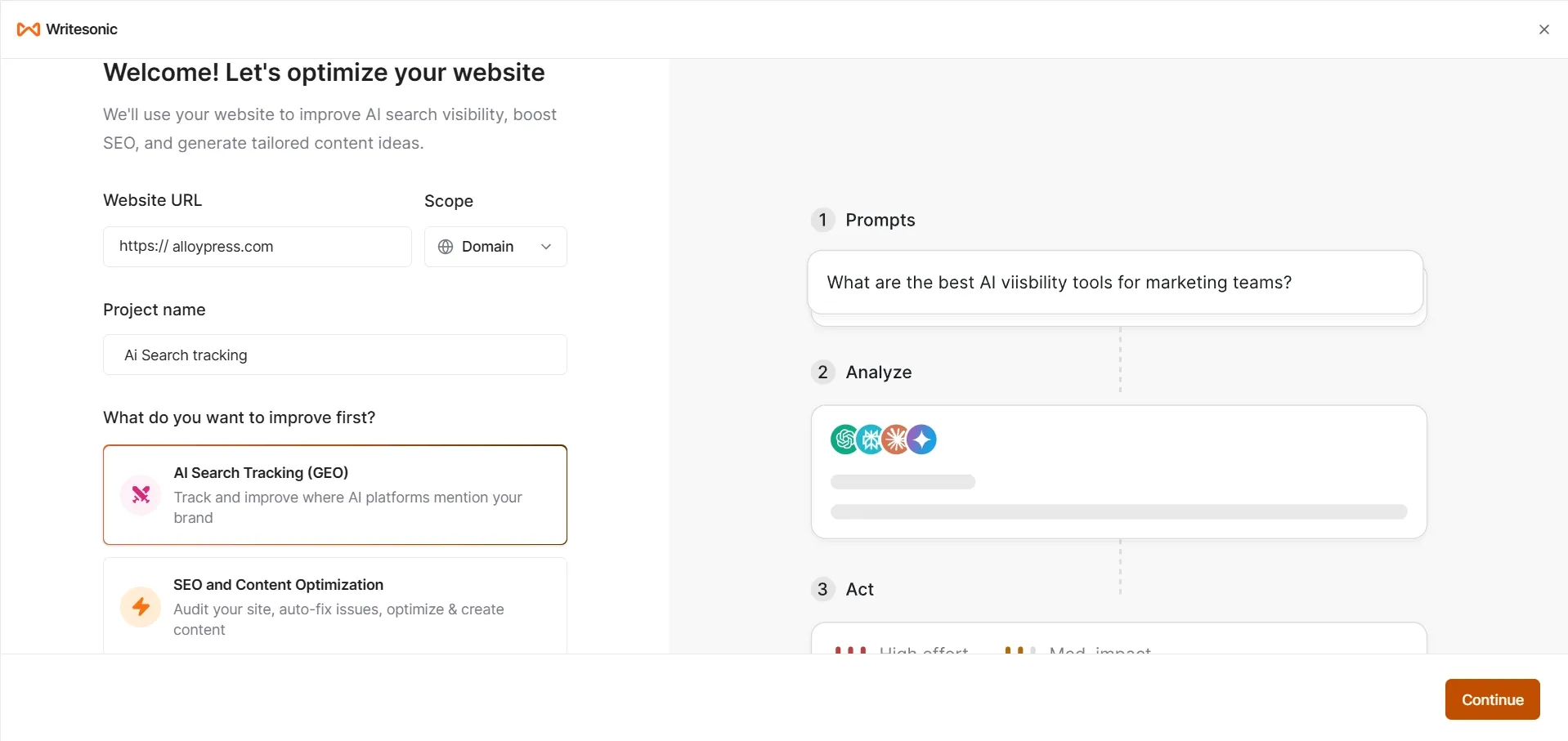Click the orange lightning bolt icon
The height and width of the screenshot is (741, 1568).
[141, 607]
